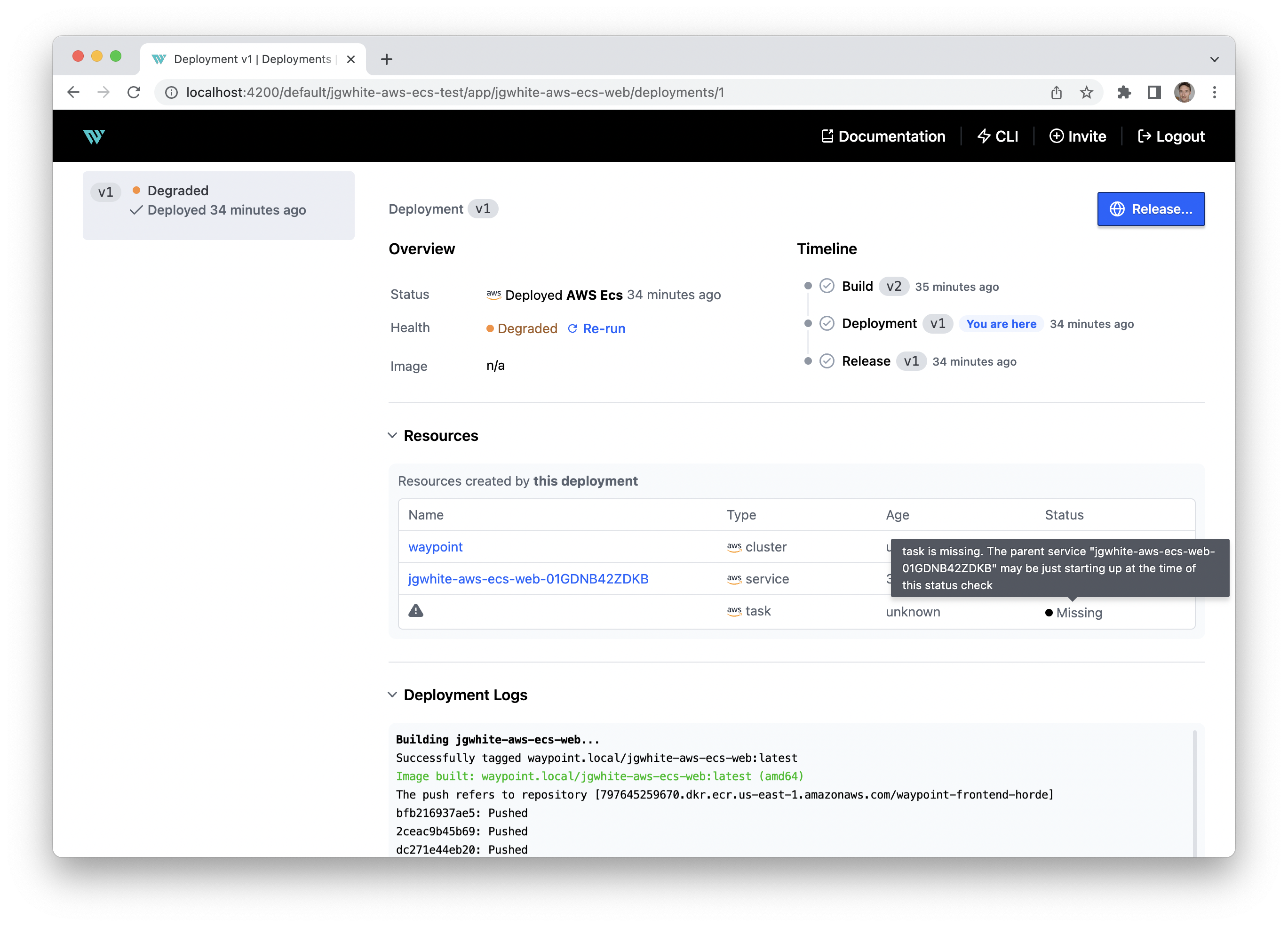Click the Documentation icon in the navbar
Viewport: 1288px width, 927px height.
coord(828,136)
